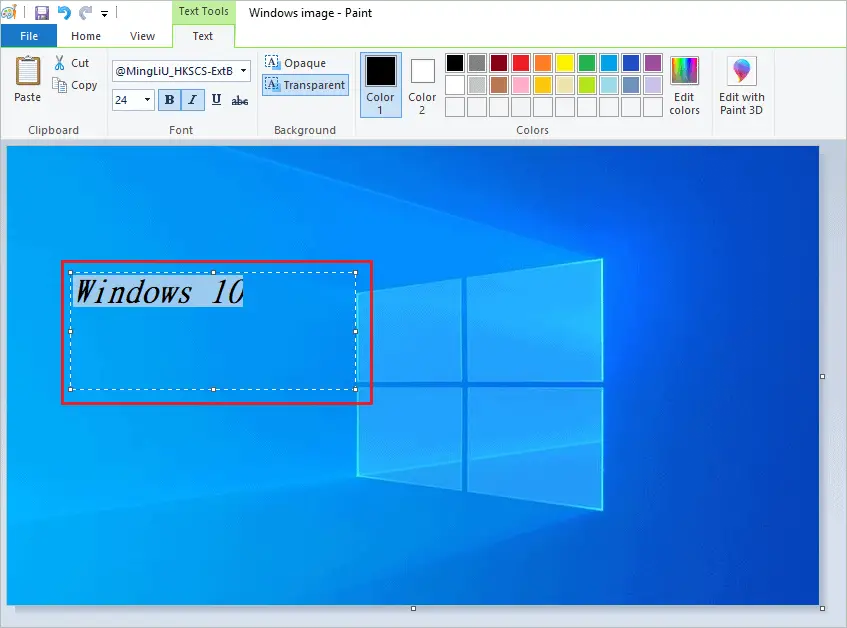847x628 pixels.
Task: Pick the blue-gray color swatch
Action: tap(631, 85)
